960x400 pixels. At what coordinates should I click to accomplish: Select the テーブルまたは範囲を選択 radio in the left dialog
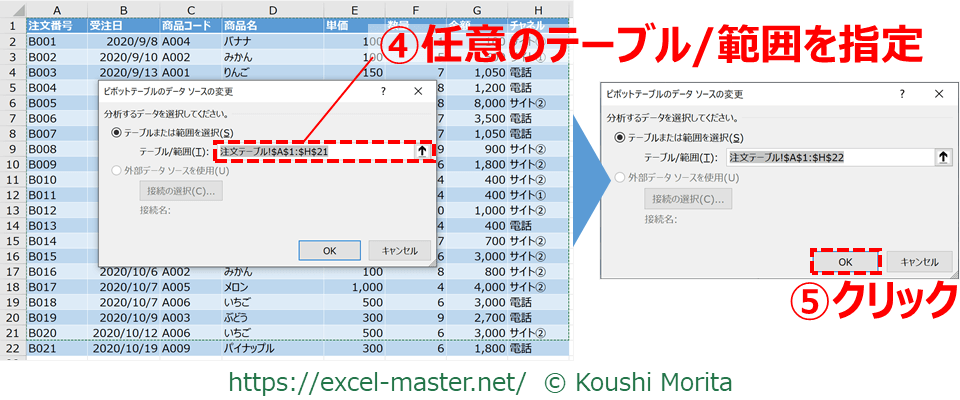pyautogui.click(x=118, y=132)
